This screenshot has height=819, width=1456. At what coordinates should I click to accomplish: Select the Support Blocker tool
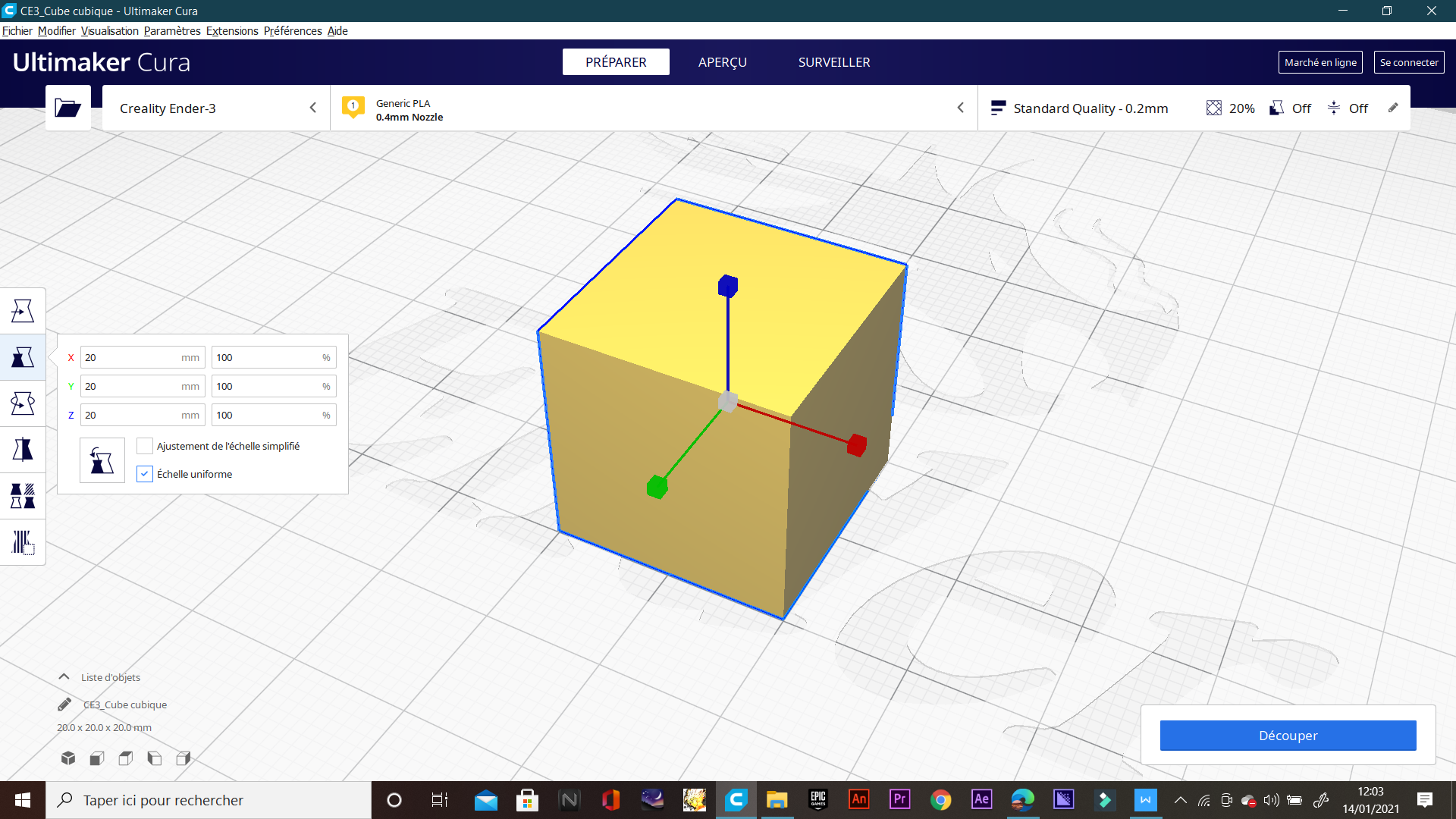23,542
